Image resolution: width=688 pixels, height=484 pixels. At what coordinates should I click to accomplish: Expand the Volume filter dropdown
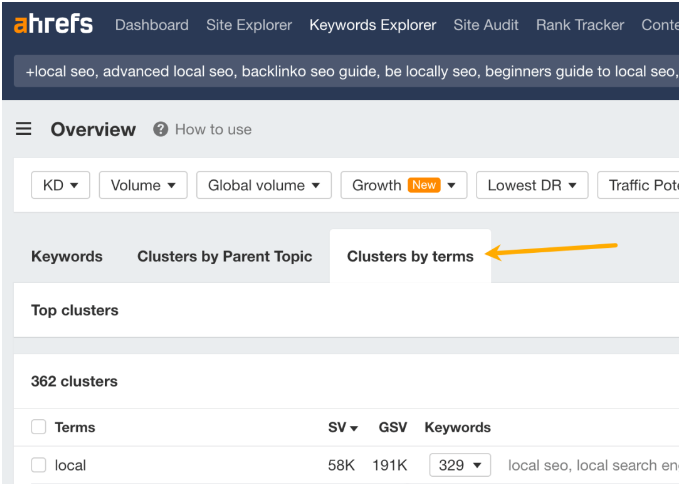click(143, 185)
